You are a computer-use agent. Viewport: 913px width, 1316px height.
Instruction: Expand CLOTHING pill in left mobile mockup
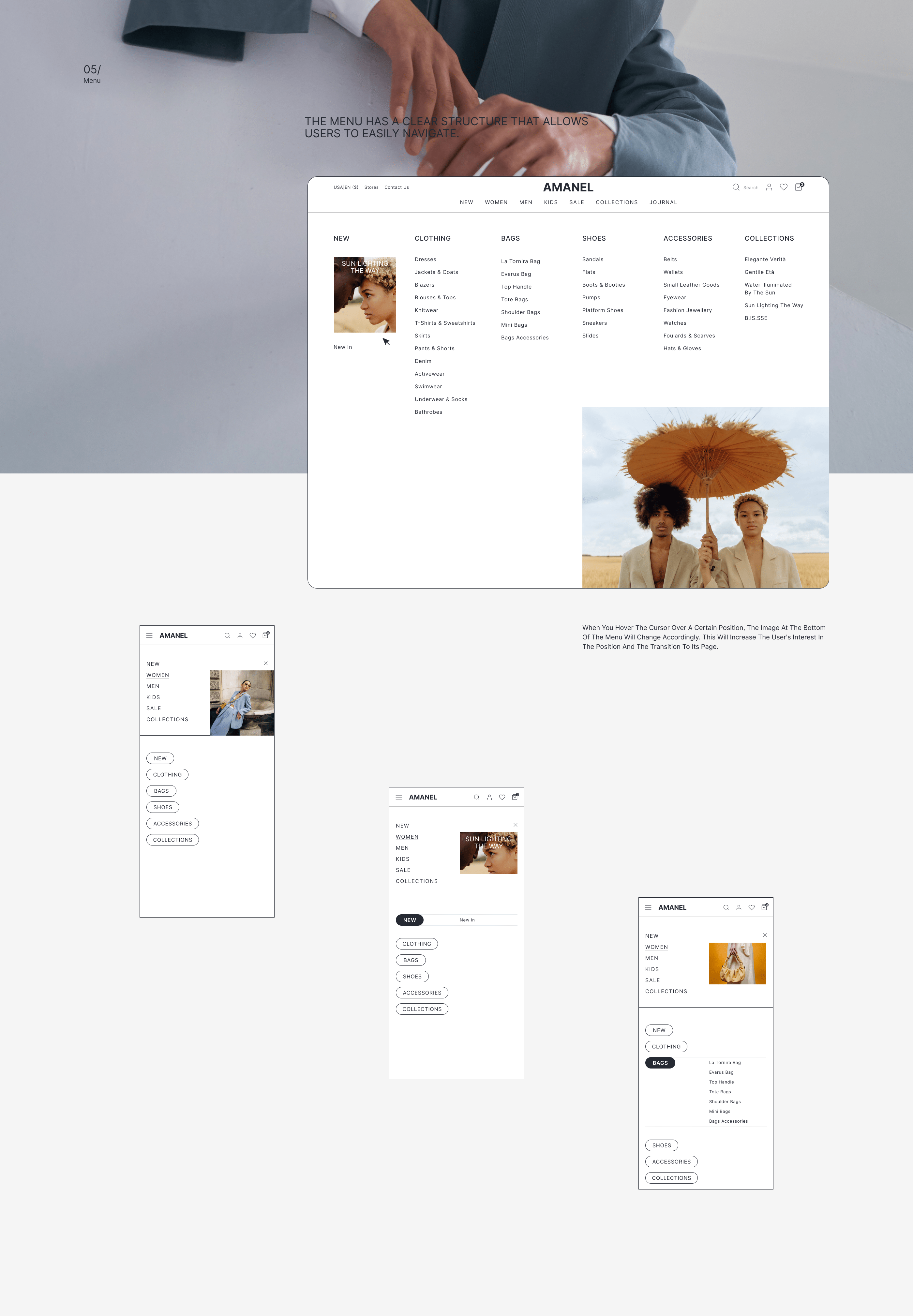167,775
